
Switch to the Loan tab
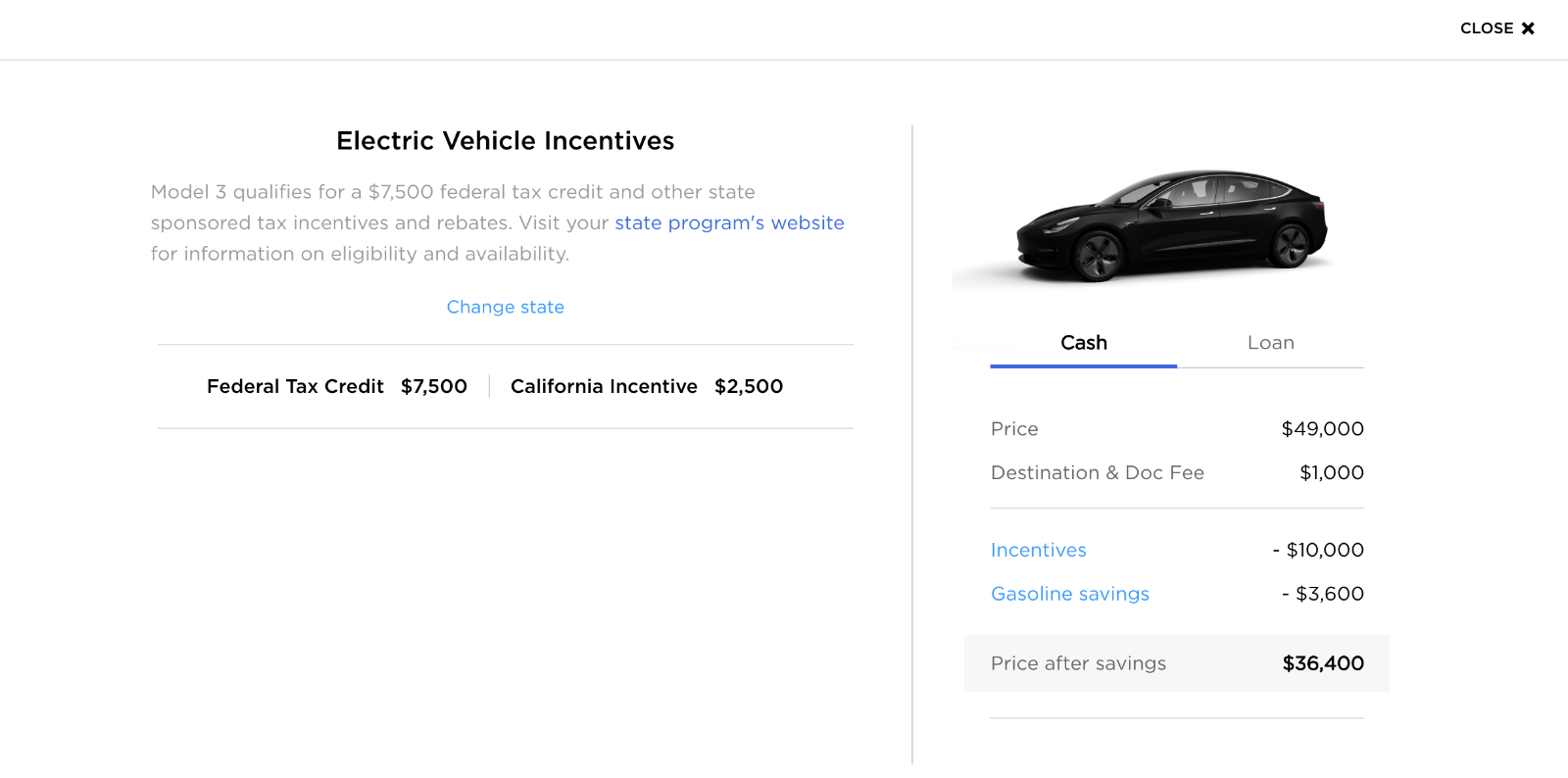pos(1270,343)
